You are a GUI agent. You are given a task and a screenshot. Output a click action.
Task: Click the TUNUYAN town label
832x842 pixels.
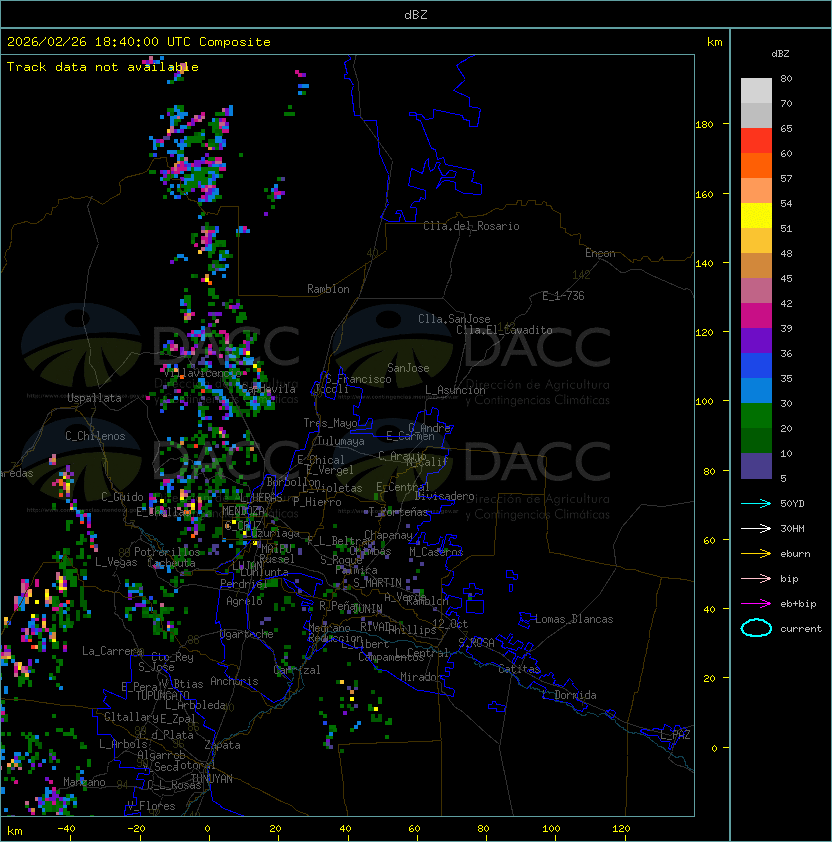click(x=211, y=778)
